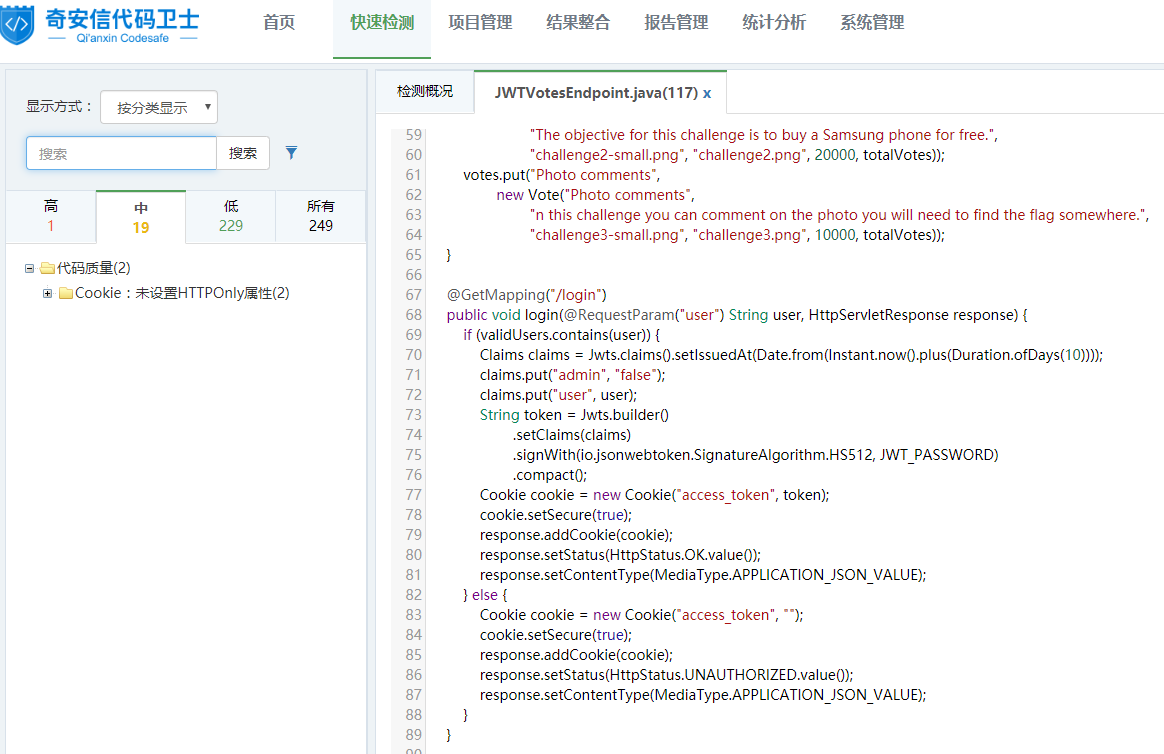
Task: Collapse the 代码质量(2) tree node
Action: [30, 268]
